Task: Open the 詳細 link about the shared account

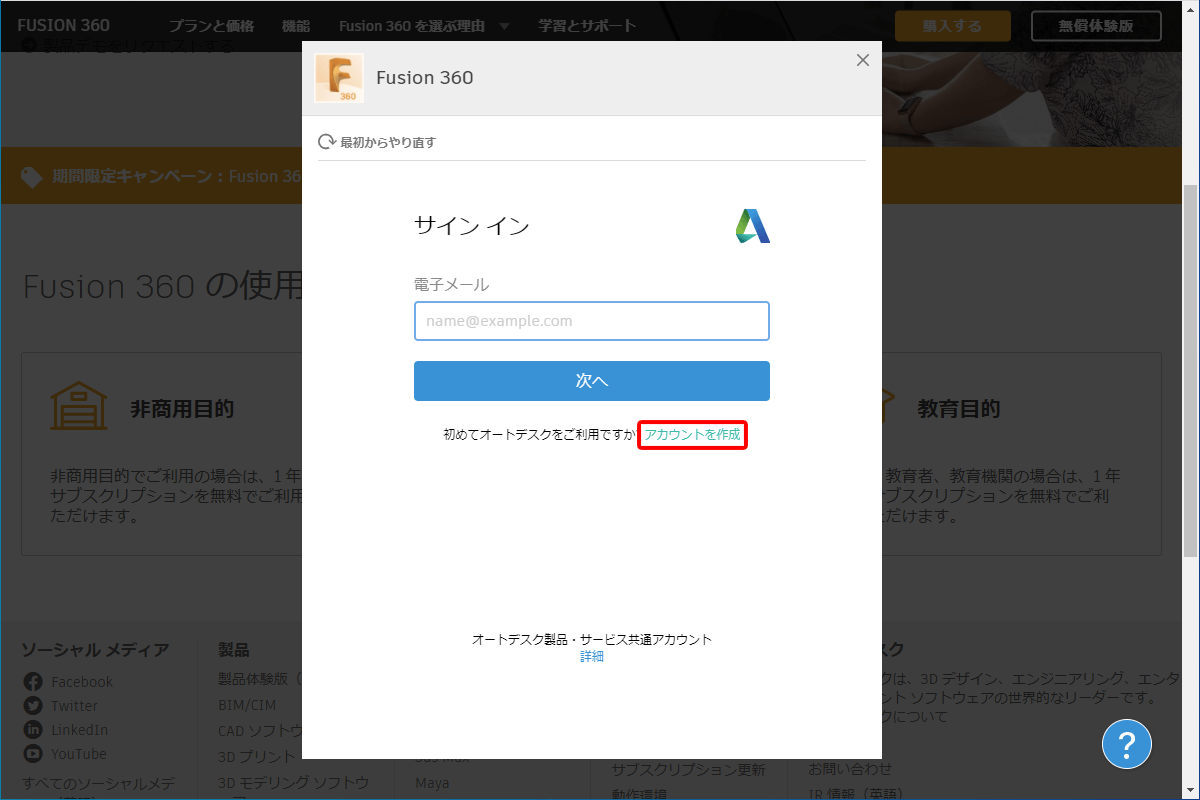Action: pos(592,657)
